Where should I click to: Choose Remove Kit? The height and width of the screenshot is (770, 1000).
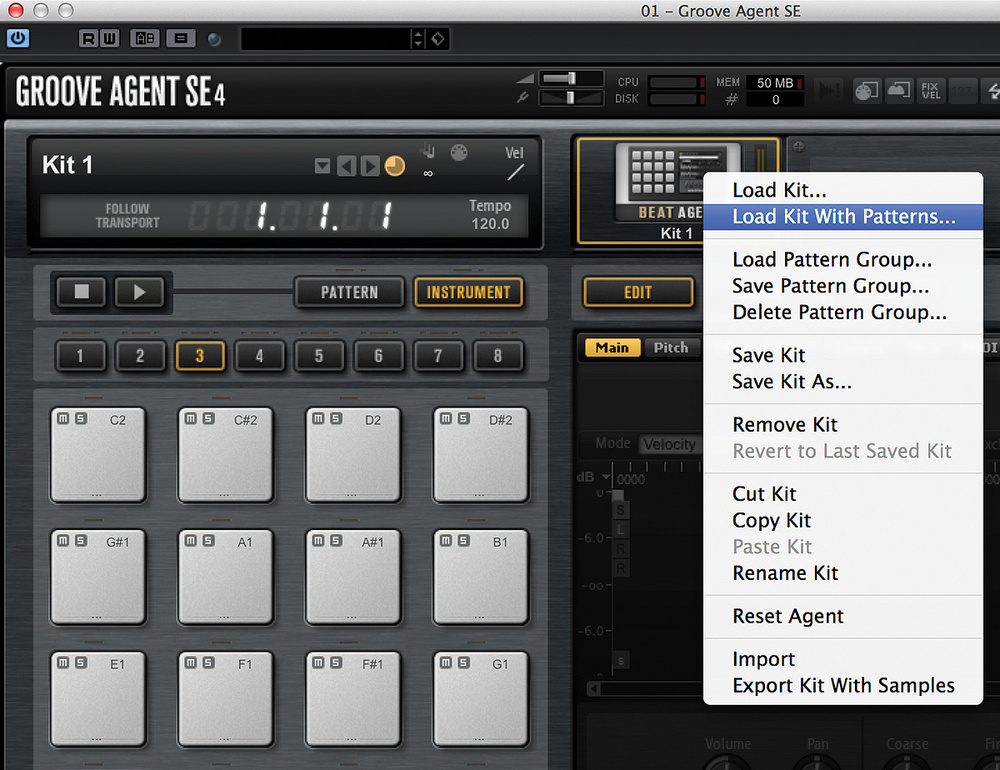click(x=842, y=425)
